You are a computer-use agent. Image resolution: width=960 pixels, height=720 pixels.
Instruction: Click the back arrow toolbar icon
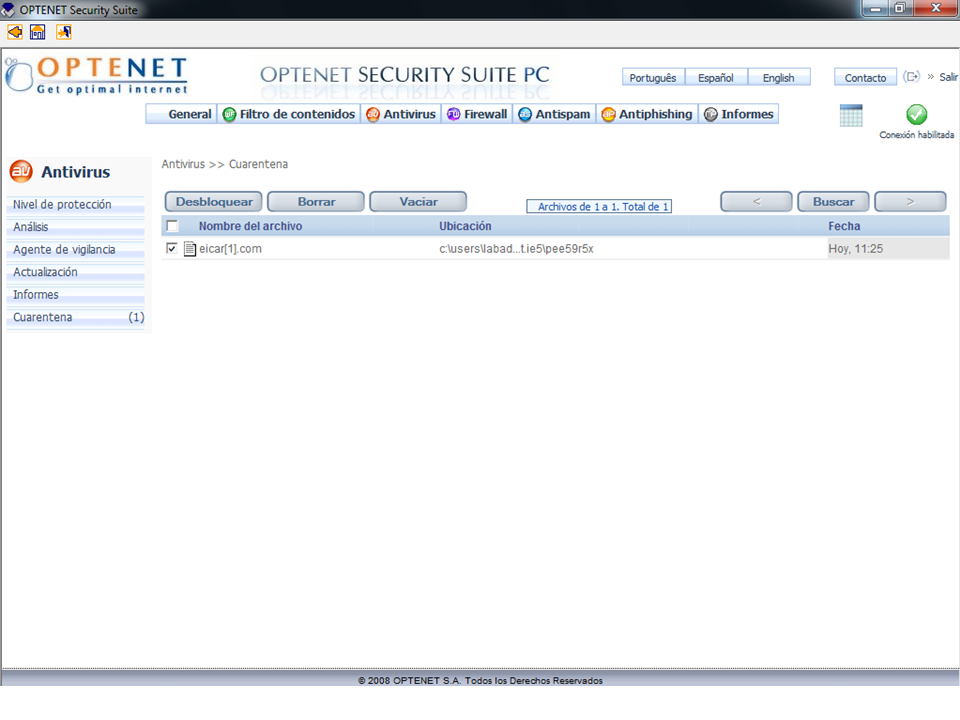15,32
